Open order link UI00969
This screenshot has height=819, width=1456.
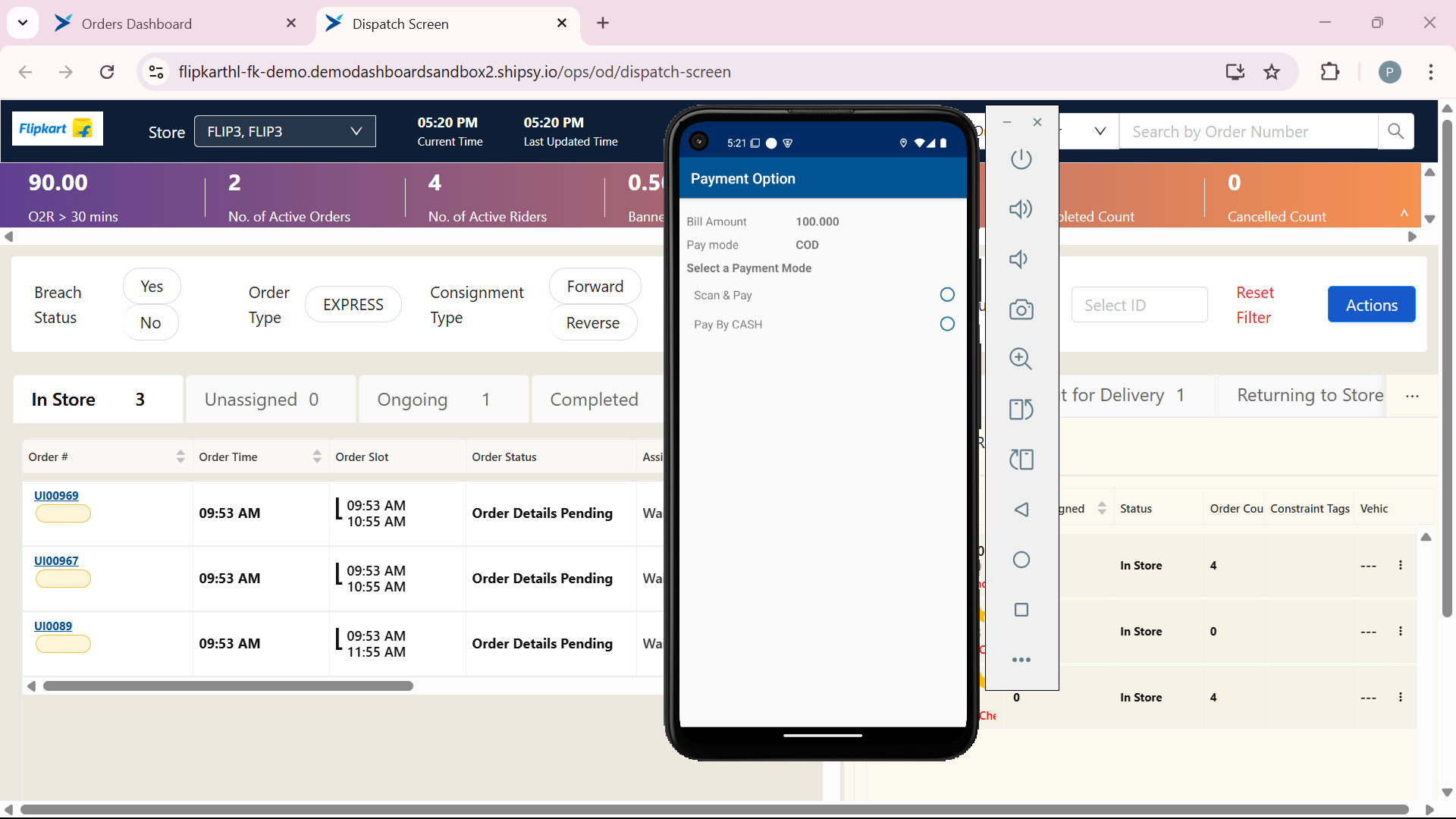point(56,495)
